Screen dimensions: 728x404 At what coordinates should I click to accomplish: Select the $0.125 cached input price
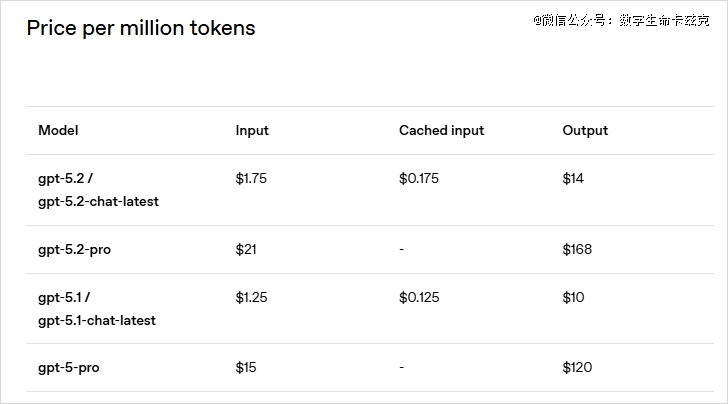click(x=419, y=297)
